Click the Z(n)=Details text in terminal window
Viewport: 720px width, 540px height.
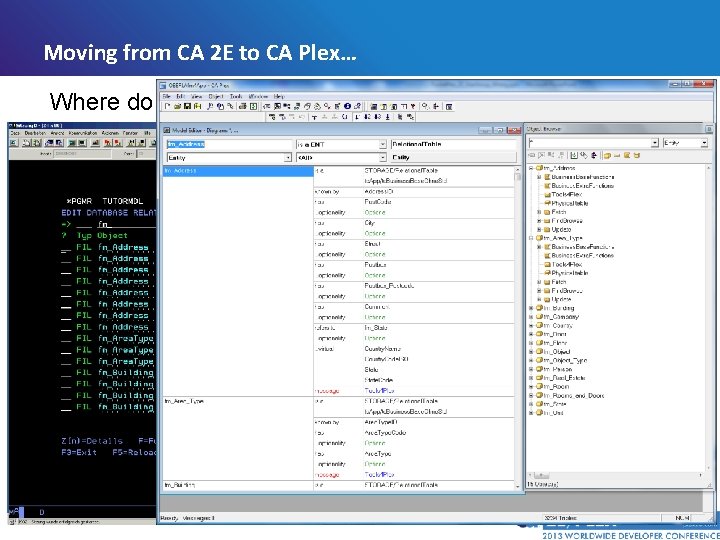click(x=92, y=441)
